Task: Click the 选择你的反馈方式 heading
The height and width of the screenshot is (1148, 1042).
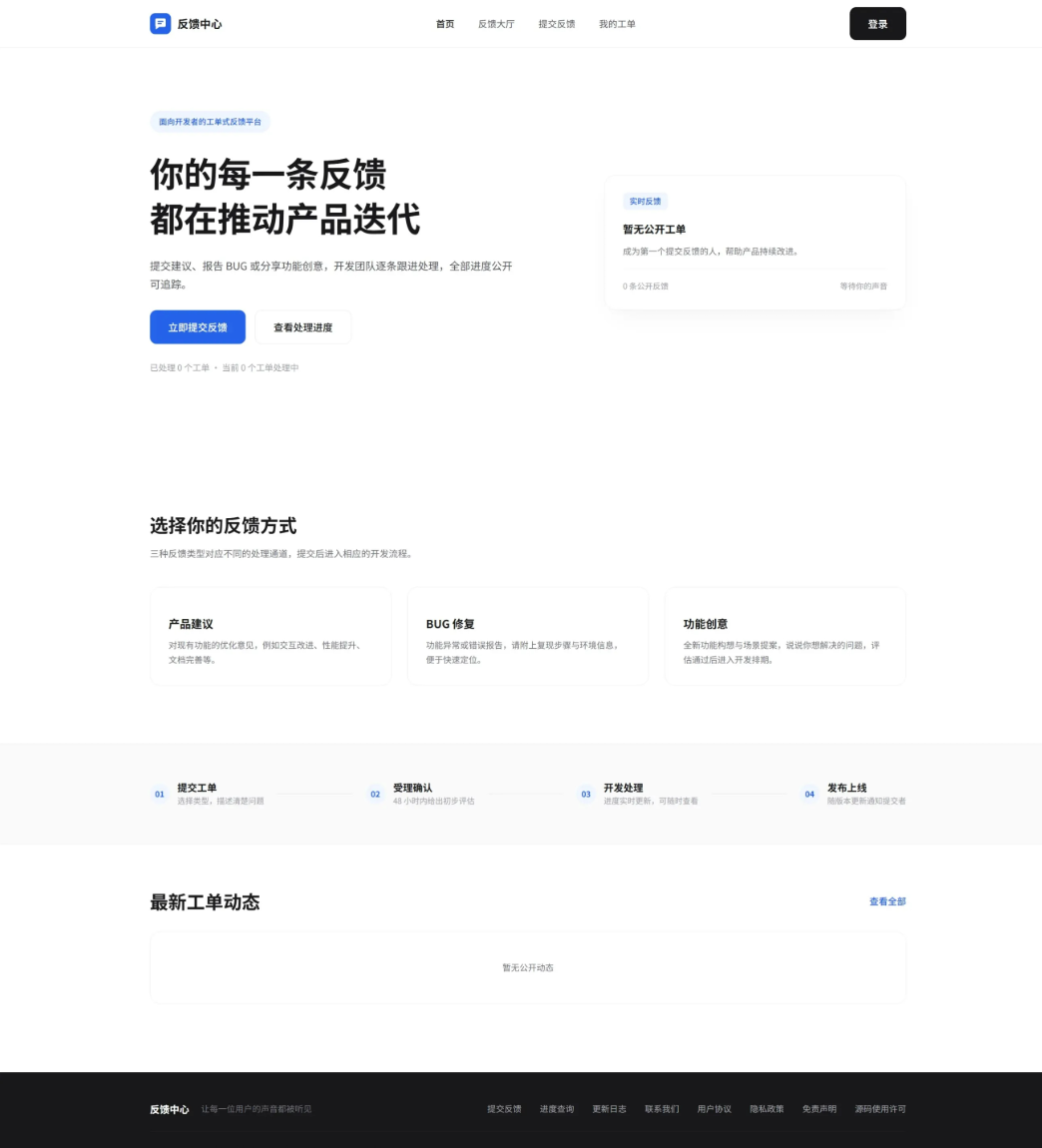Action: pyautogui.click(x=224, y=526)
